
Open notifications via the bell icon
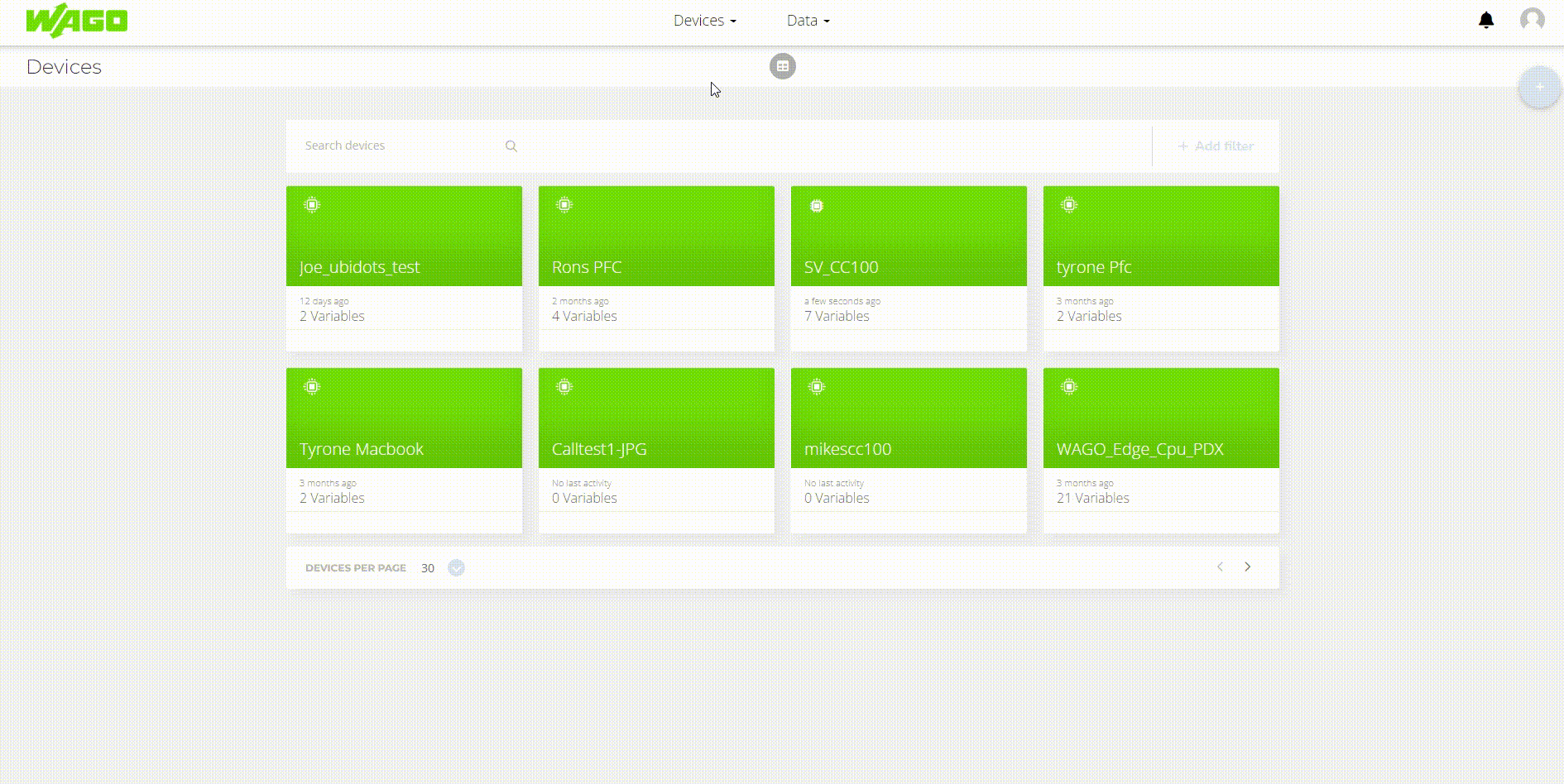pyautogui.click(x=1487, y=20)
